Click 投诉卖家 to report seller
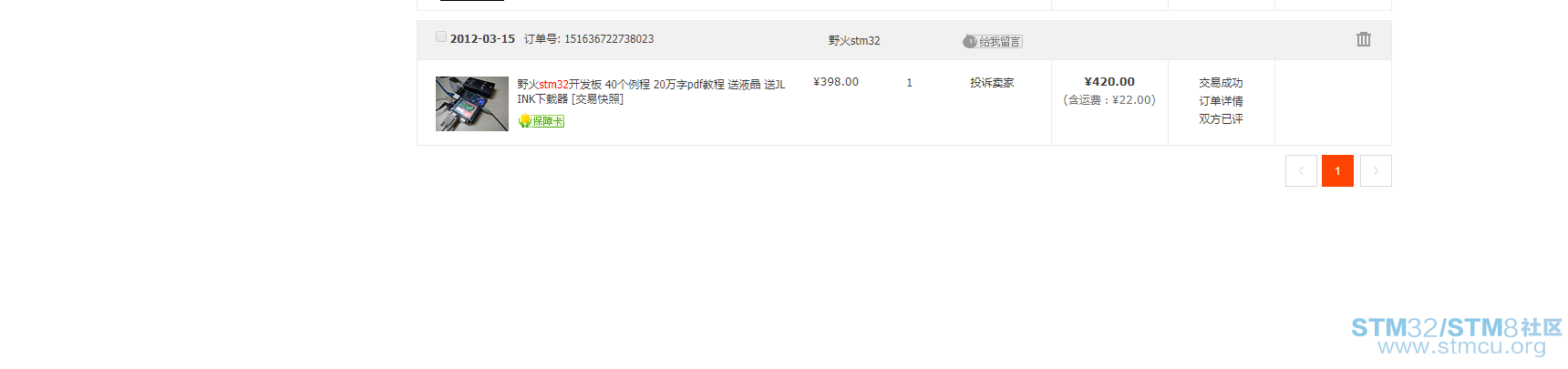This screenshot has height=369, width=1568. [x=992, y=83]
